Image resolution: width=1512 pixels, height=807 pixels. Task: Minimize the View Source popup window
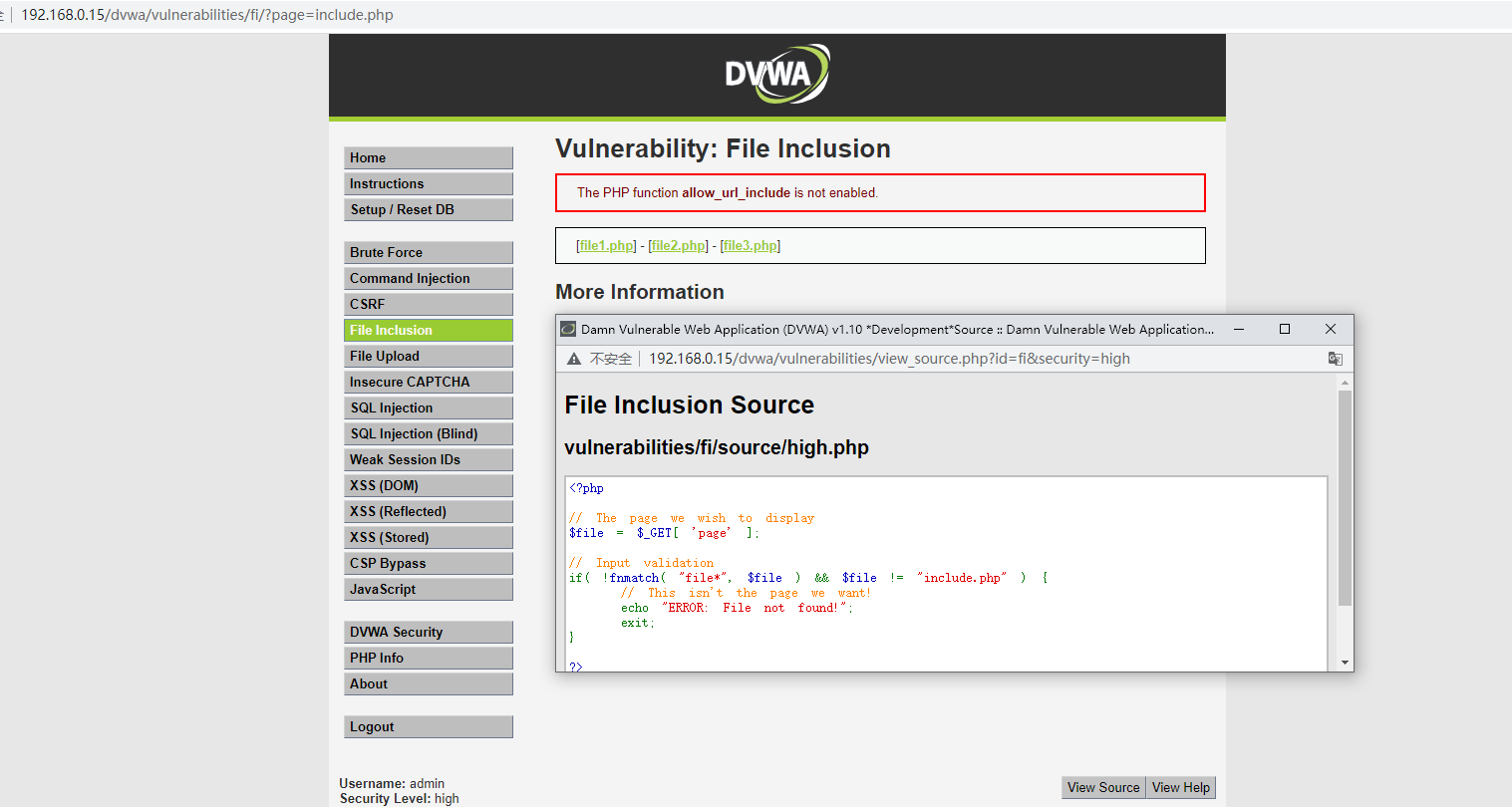tap(1239, 329)
